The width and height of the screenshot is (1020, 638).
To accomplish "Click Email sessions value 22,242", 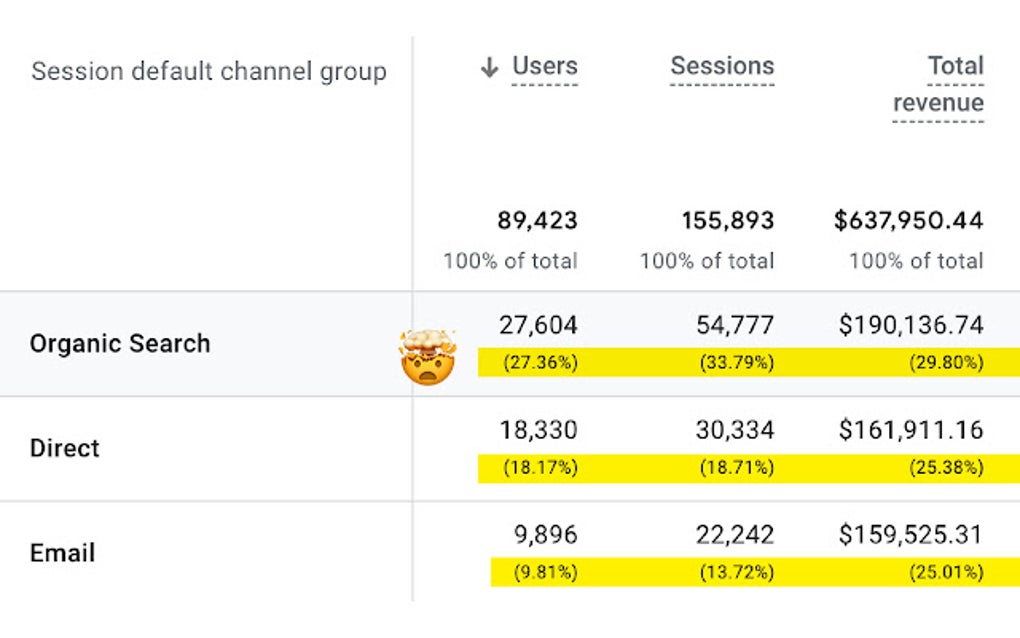I will 735,535.
